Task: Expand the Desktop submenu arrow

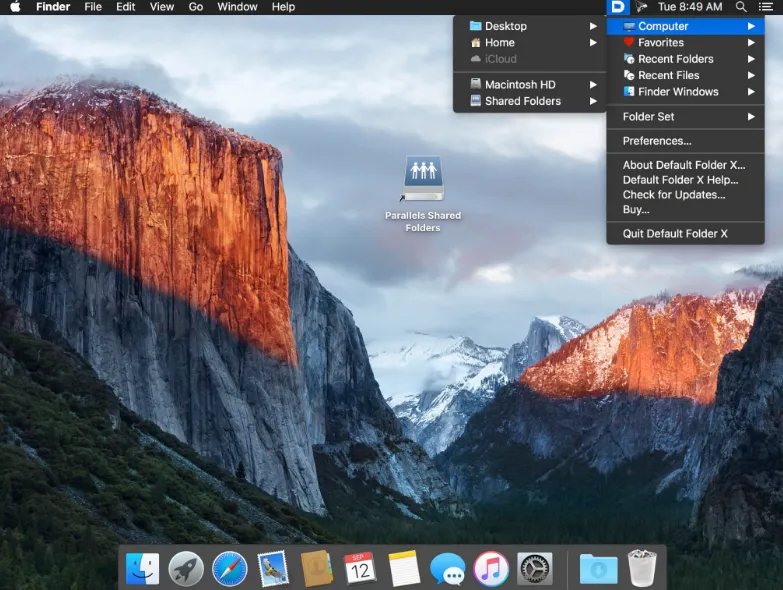Action: point(593,26)
